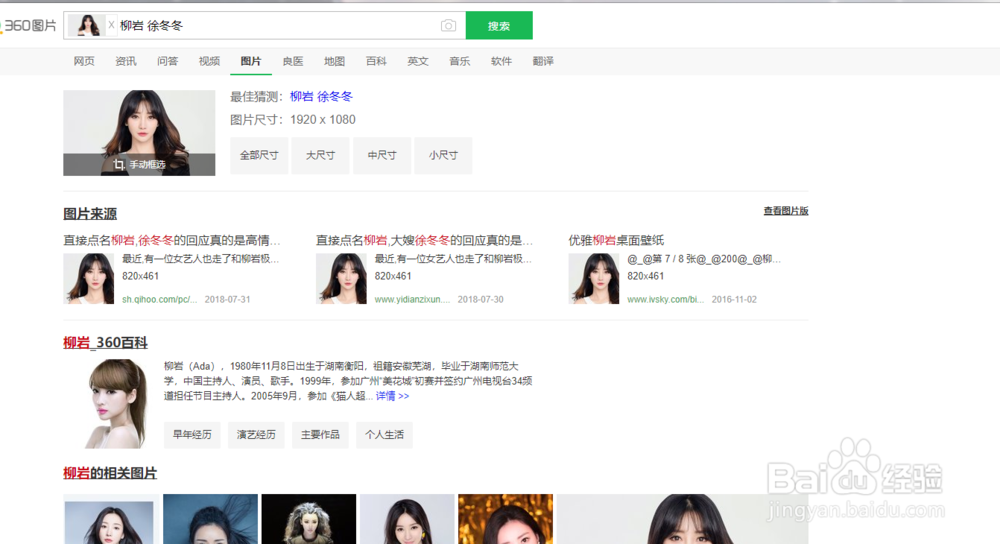Image resolution: width=1000 pixels, height=544 pixels.
Task: Switch to the 软件 tab
Action: point(501,61)
